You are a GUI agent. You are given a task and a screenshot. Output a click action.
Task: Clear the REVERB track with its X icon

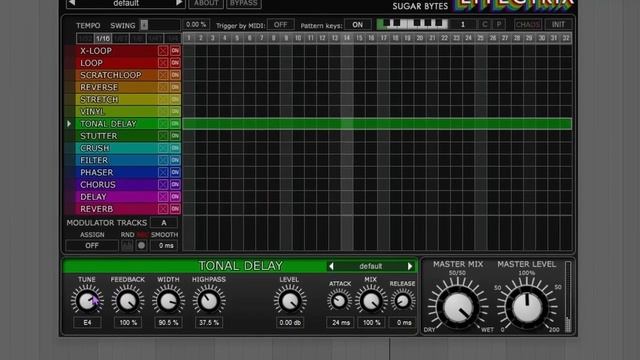pos(163,209)
